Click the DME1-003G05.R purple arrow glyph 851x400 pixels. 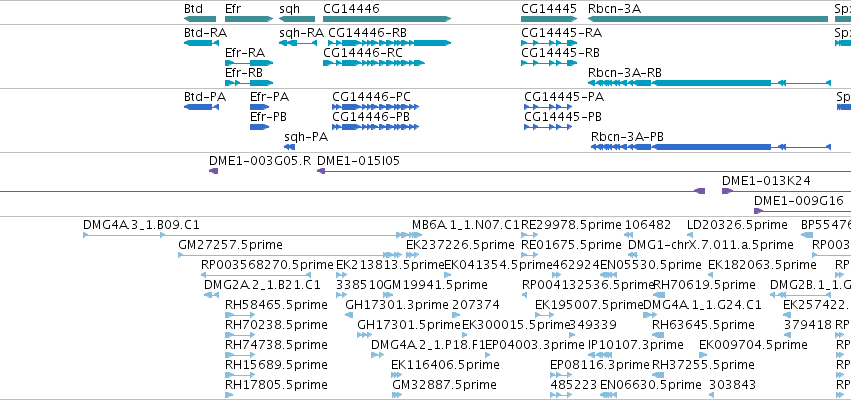tap(214, 171)
